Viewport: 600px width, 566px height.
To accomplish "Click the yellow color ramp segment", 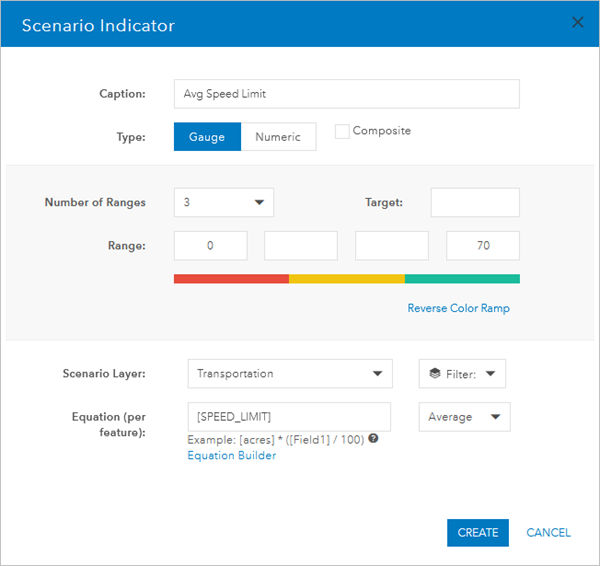I will 346,279.
